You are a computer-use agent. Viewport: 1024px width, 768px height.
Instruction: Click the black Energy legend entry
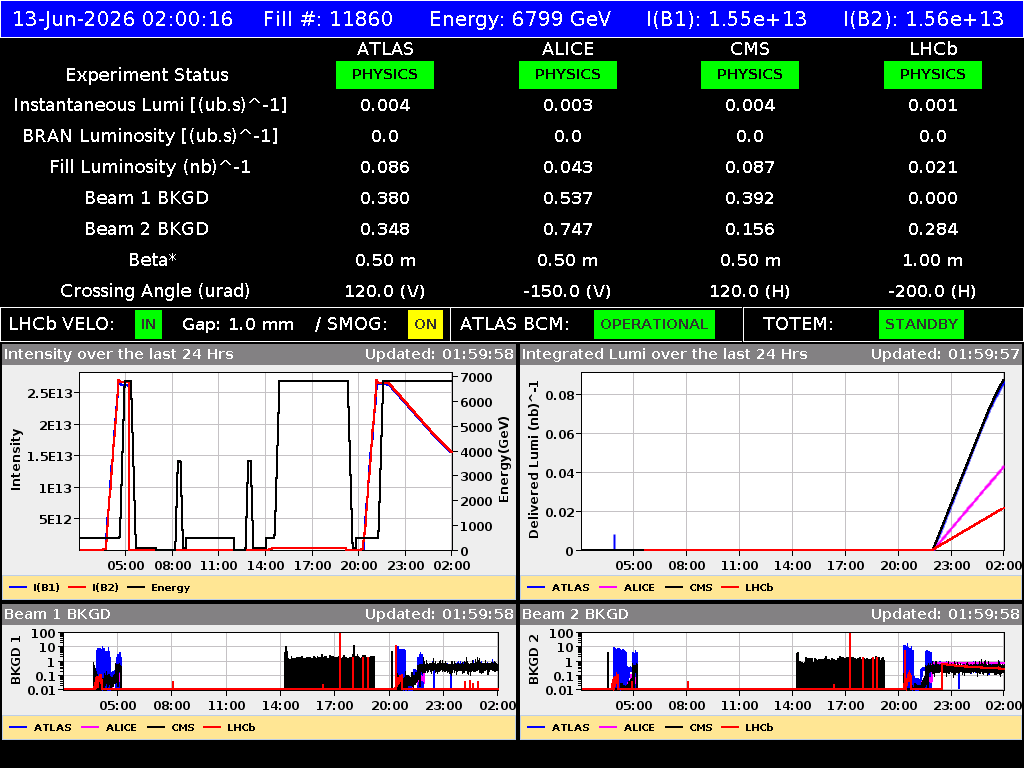[x=159, y=587]
